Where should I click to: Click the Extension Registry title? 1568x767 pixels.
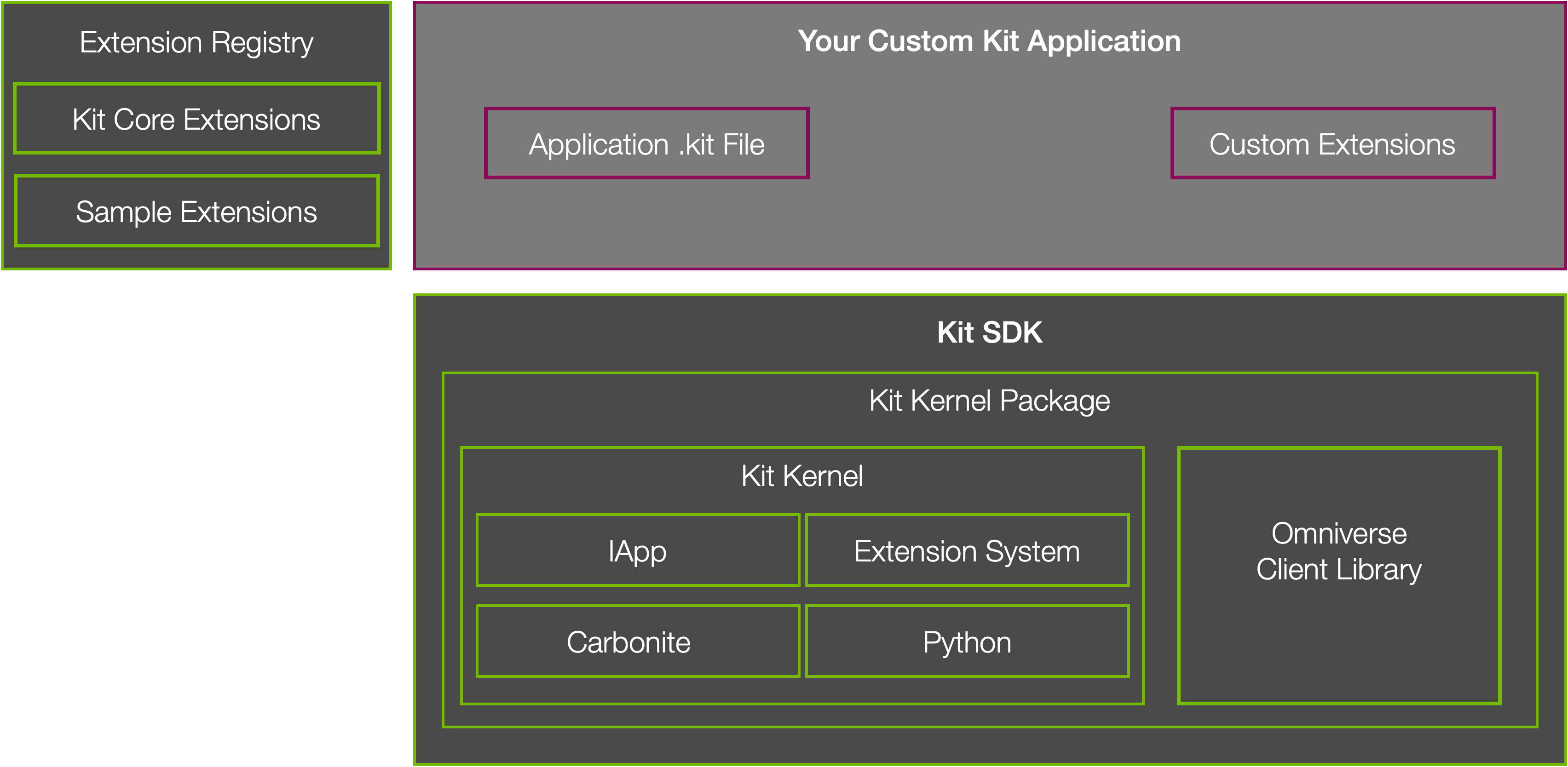tap(196, 43)
